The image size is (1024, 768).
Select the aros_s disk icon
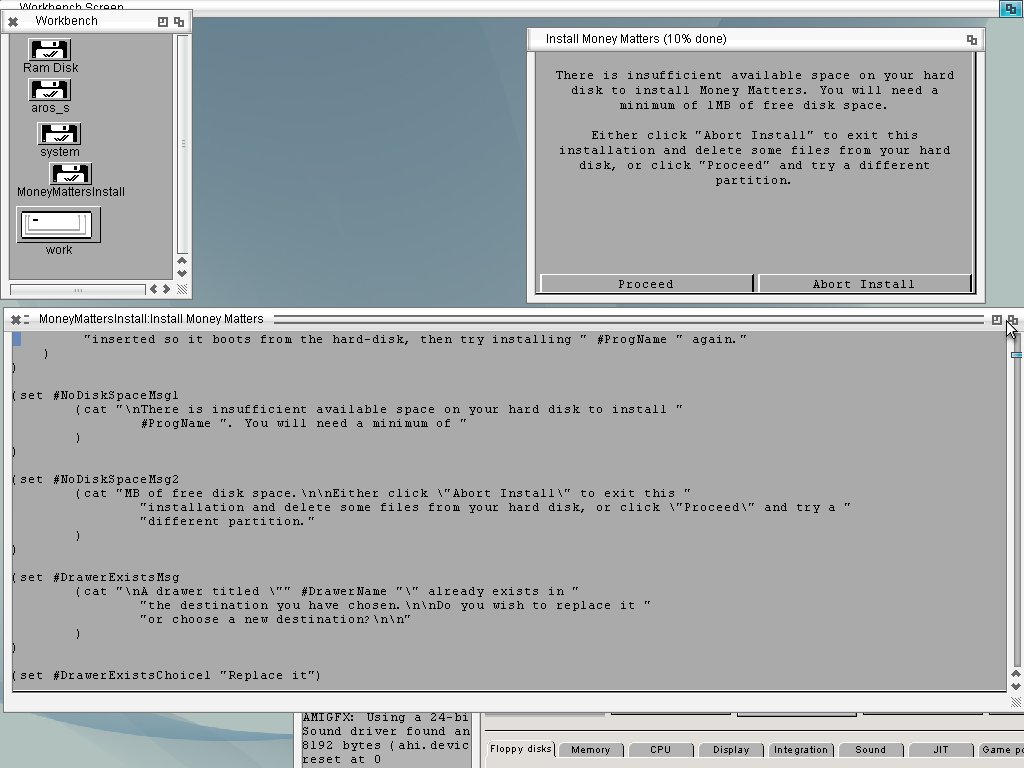click(x=50, y=91)
